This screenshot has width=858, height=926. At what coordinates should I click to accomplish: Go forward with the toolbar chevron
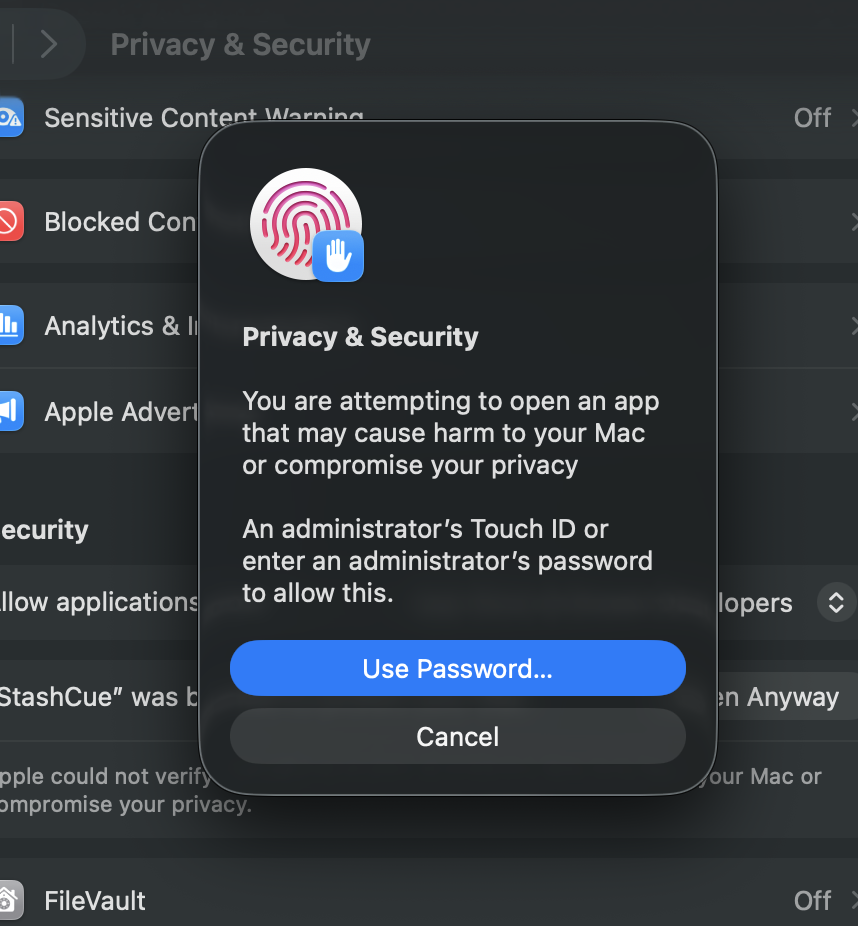49,44
